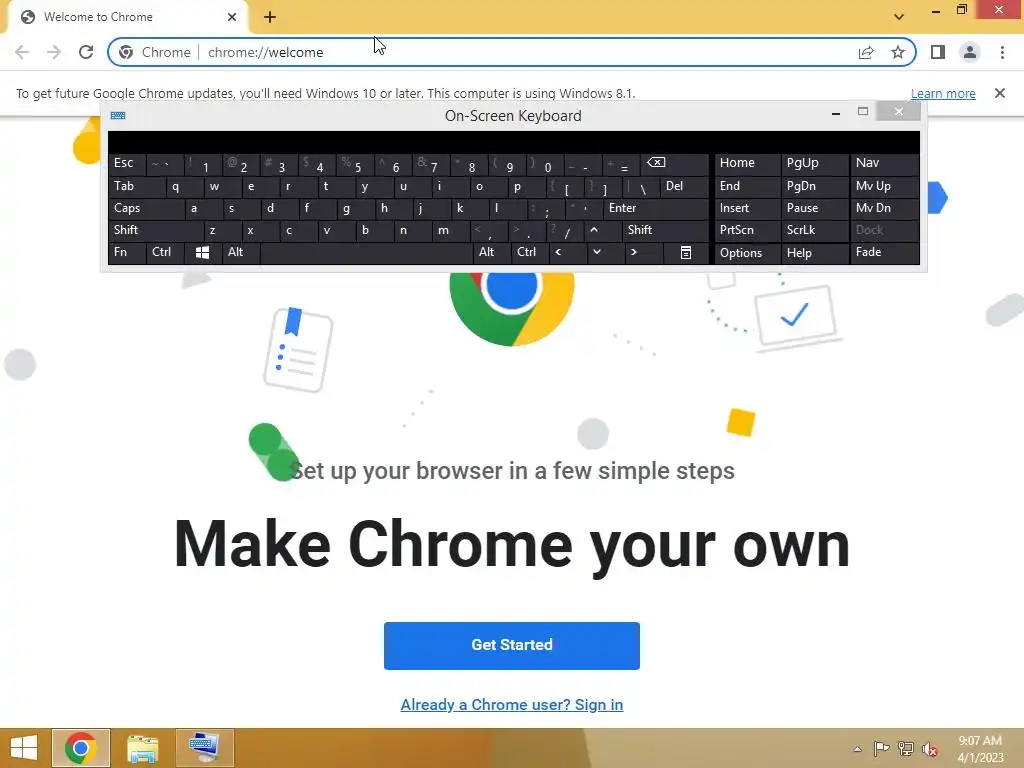1024x768 pixels.
Task: Tap the Esc key
Action: (x=127, y=163)
